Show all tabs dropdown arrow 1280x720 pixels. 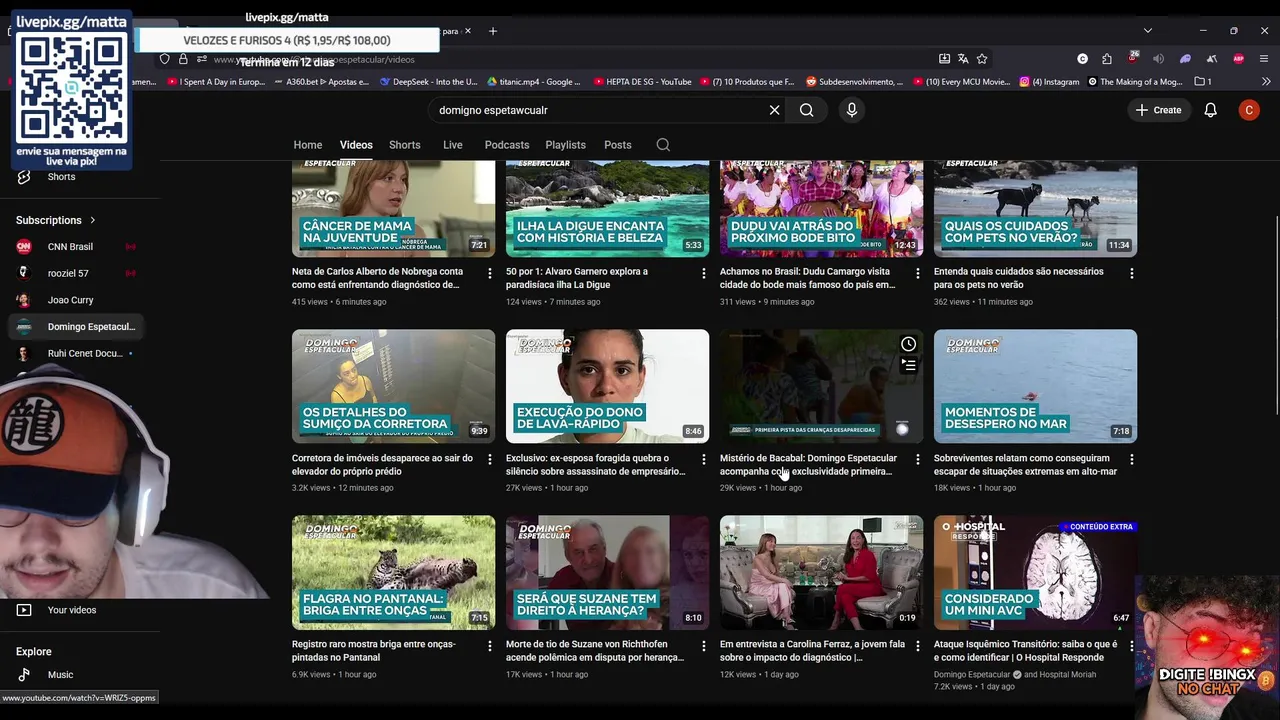click(1147, 31)
